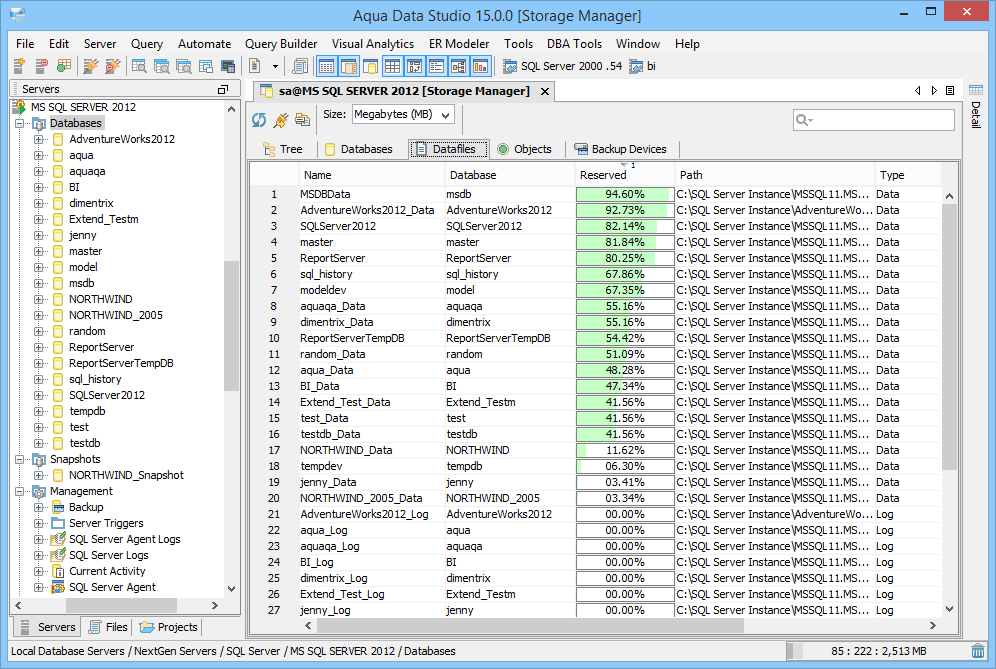Collapse the Snapshots tree node

pos(20,459)
